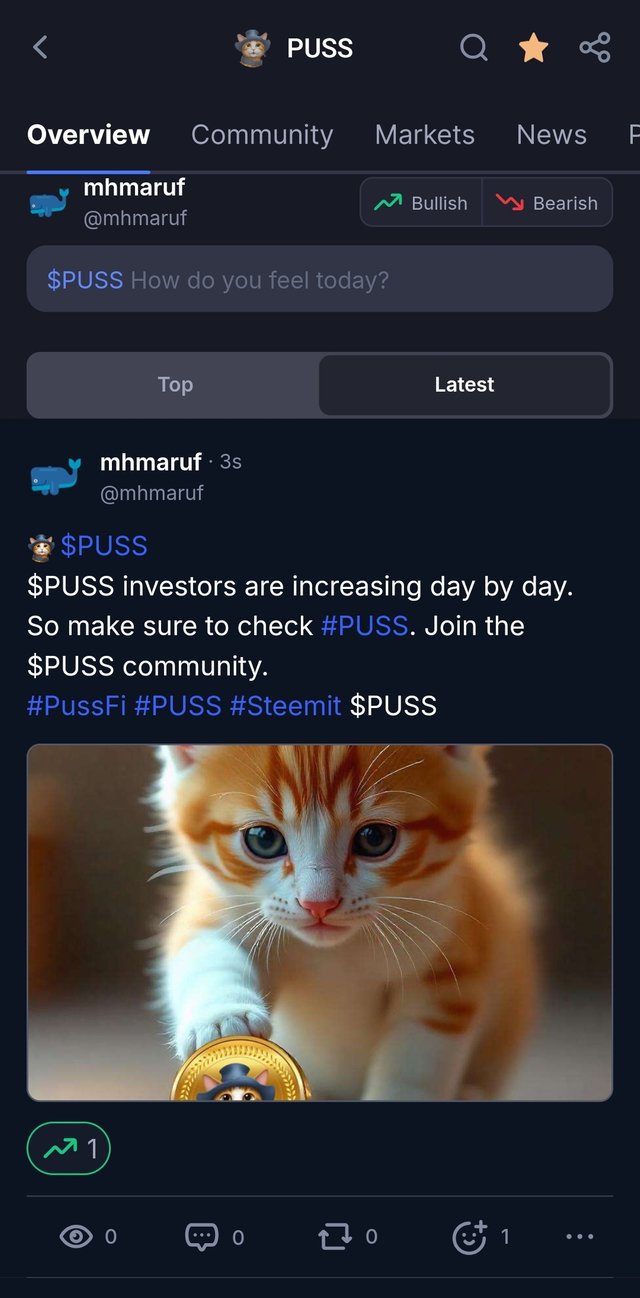Select the Bearish sentiment button
640x1298 pixels.
548,203
